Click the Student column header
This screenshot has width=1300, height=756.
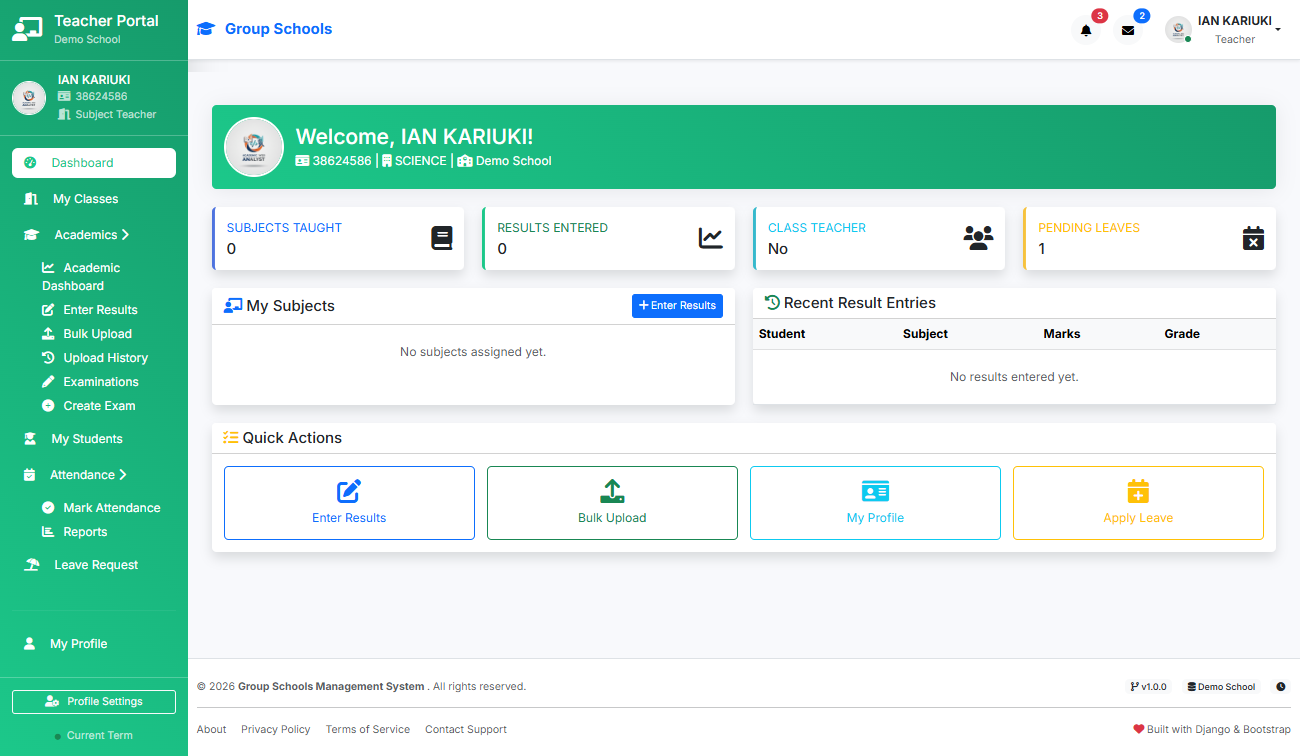[x=782, y=334]
